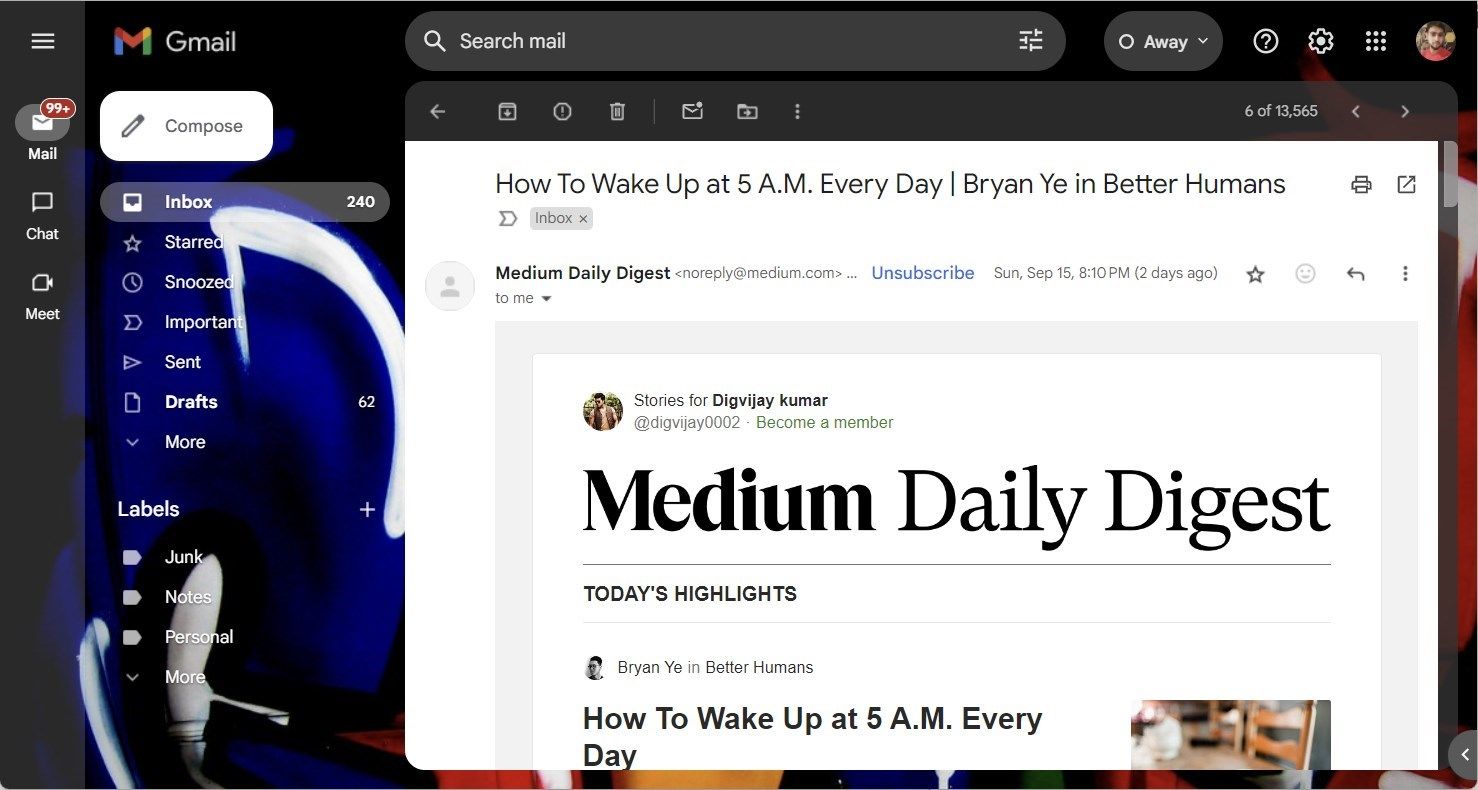Image resolution: width=1478 pixels, height=790 pixels.
Task: Show the side panel arrow
Action: tap(1465, 755)
